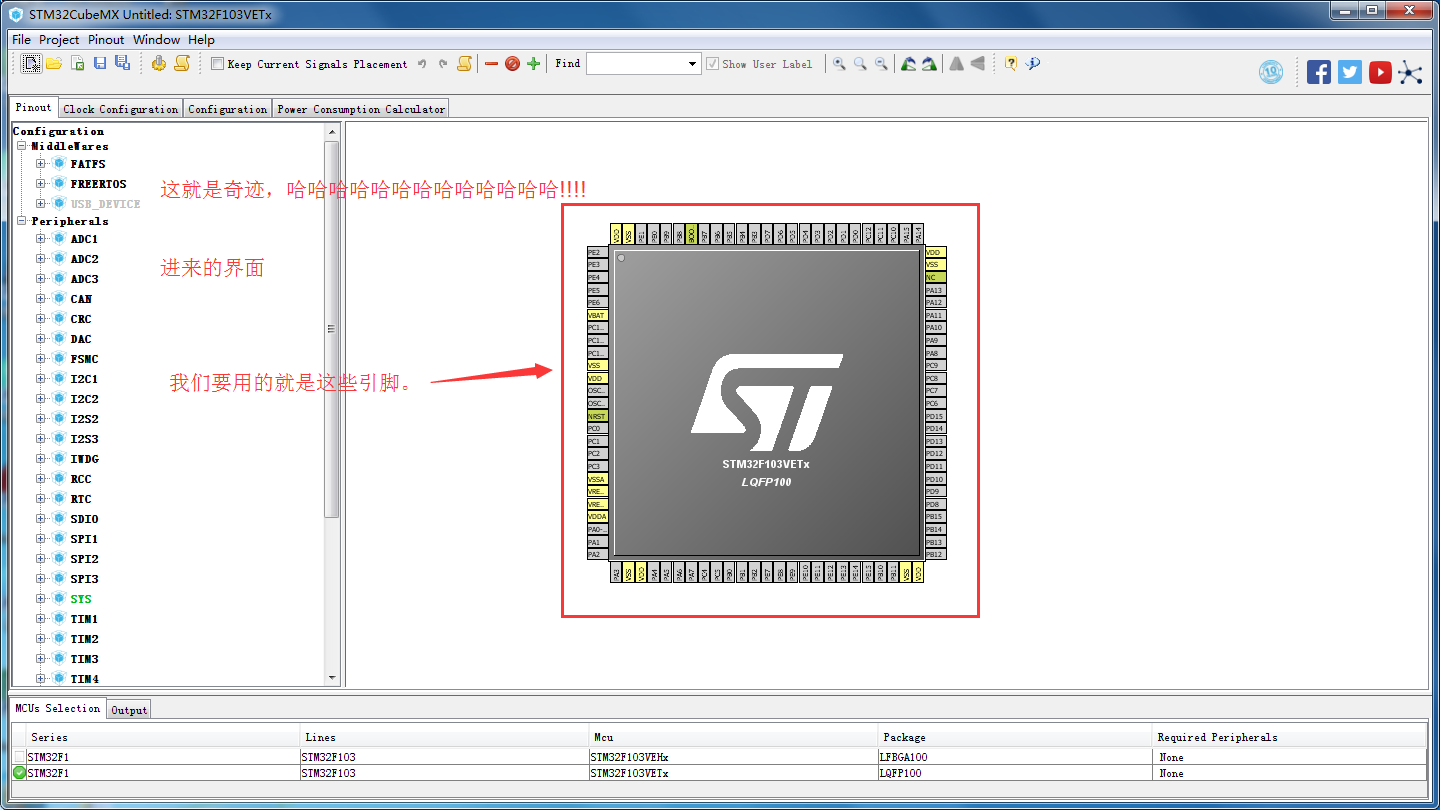Check the STM32F103VEHx row checkbox

tap(20, 757)
